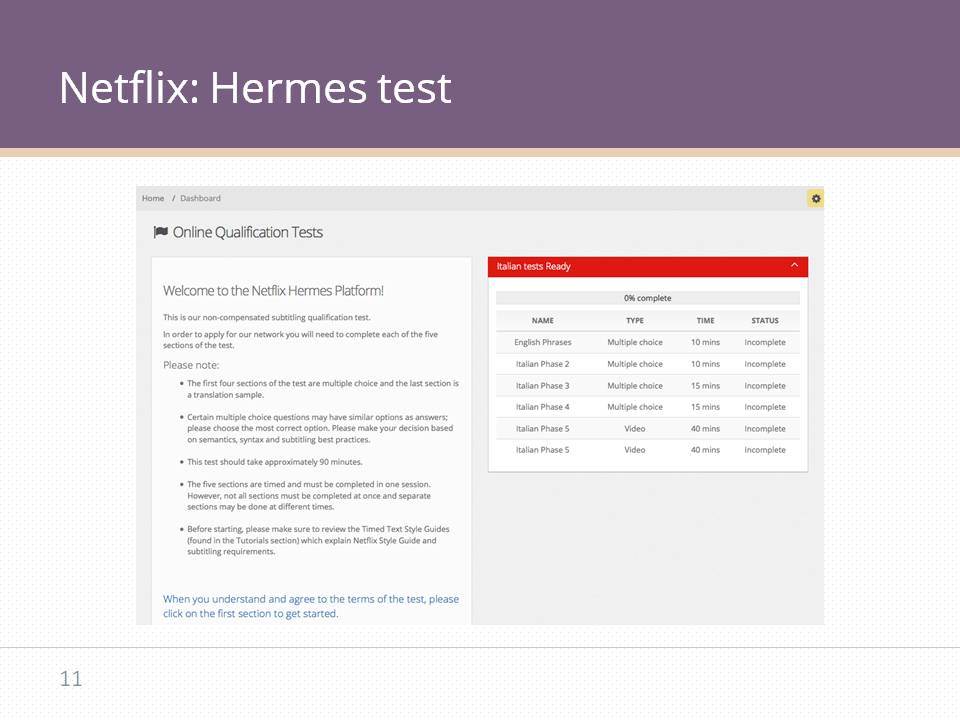The width and height of the screenshot is (960, 720).
Task: Click the Welcome to the Netflix Hermes Platform heading
Action: tap(273, 291)
